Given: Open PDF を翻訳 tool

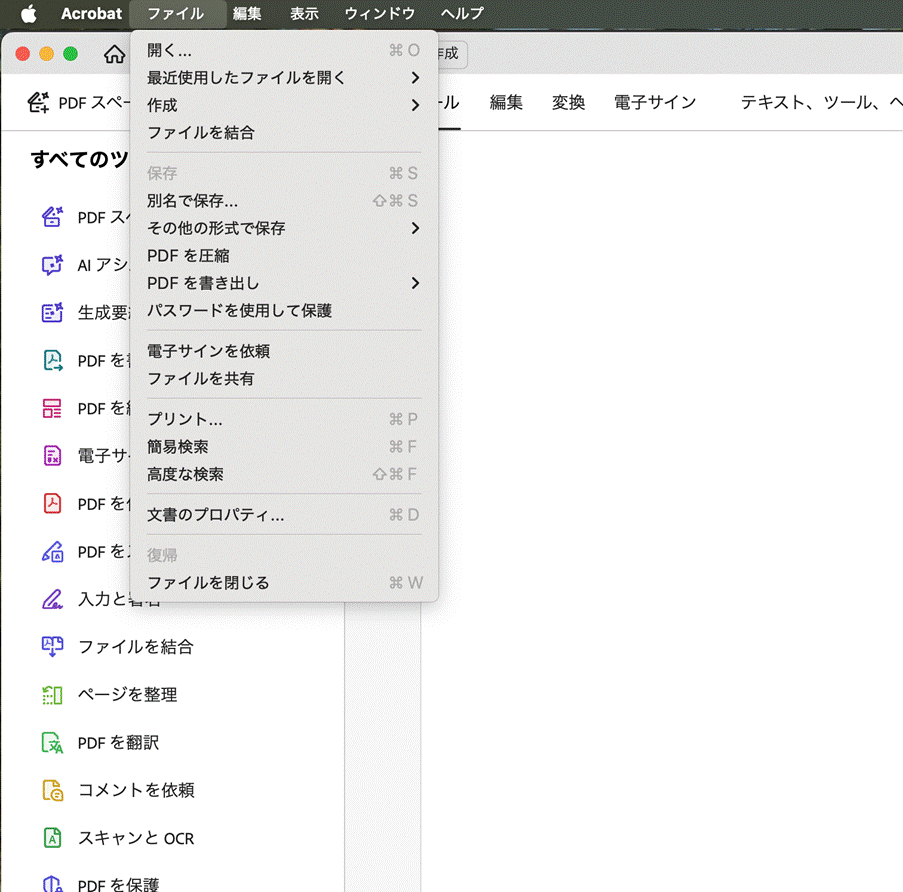Looking at the screenshot, I should pos(119,743).
